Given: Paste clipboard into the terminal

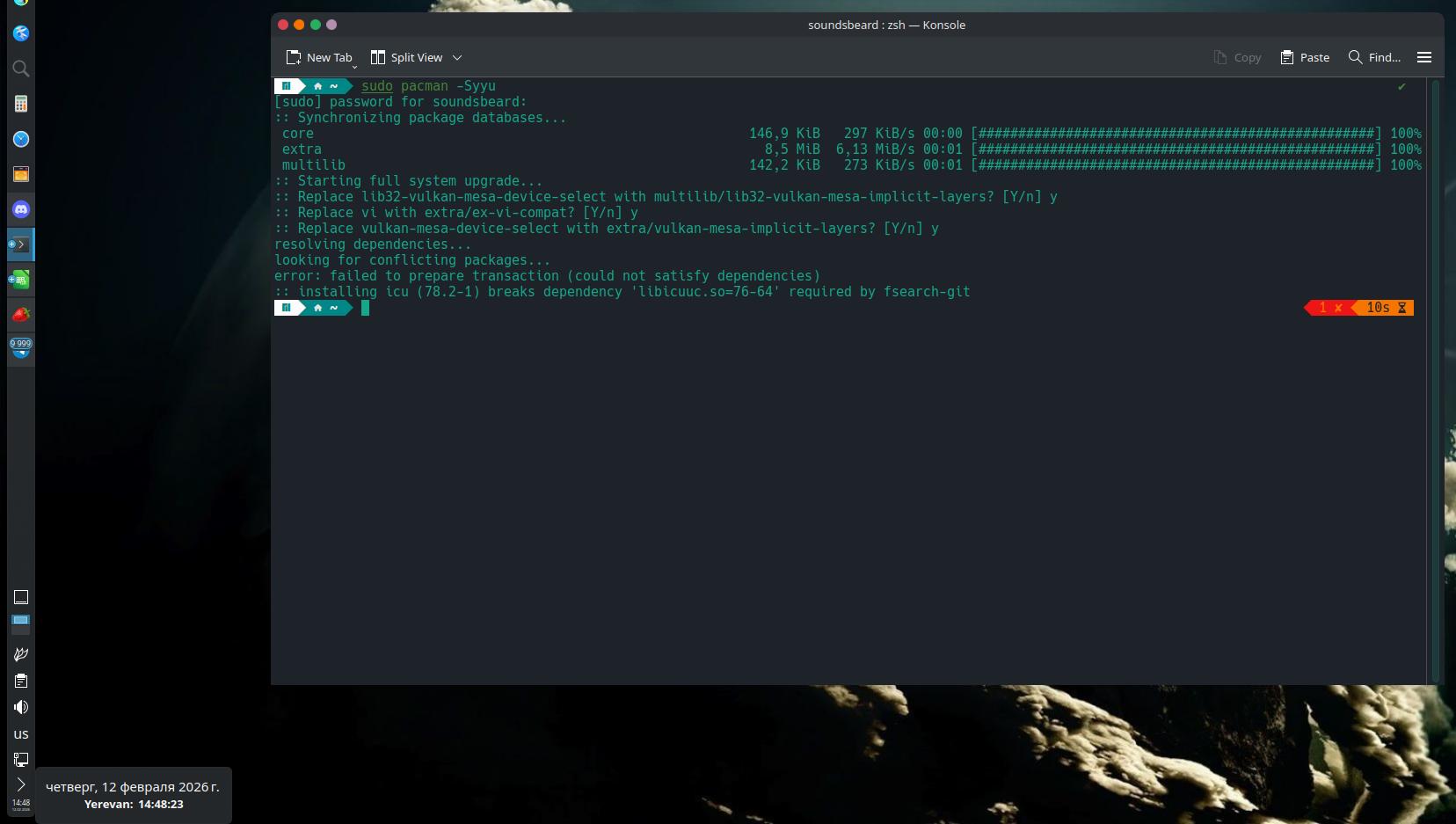Looking at the screenshot, I should 1305,57.
